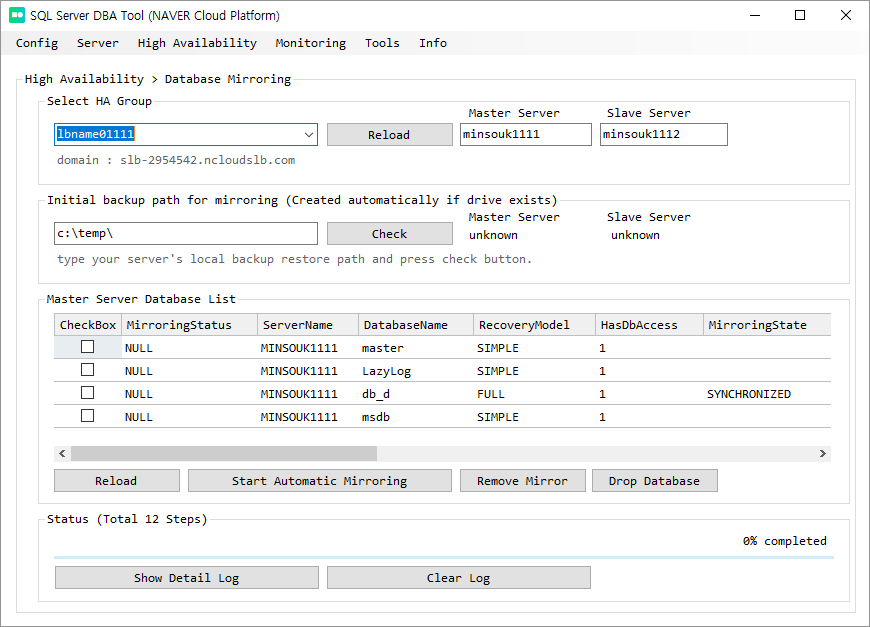Tick the checkbox for LazyLog database row
The width and height of the screenshot is (870, 627).
(88, 370)
